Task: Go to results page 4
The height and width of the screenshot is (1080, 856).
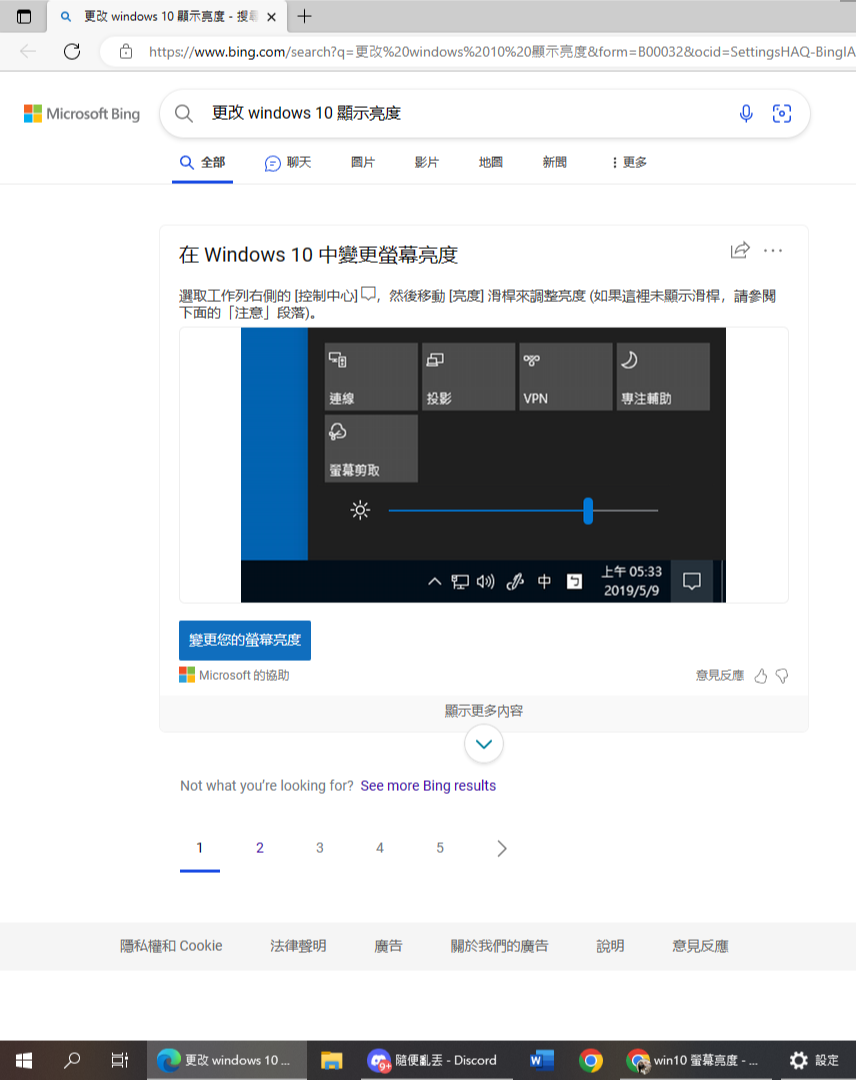Action: coord(379,848)
